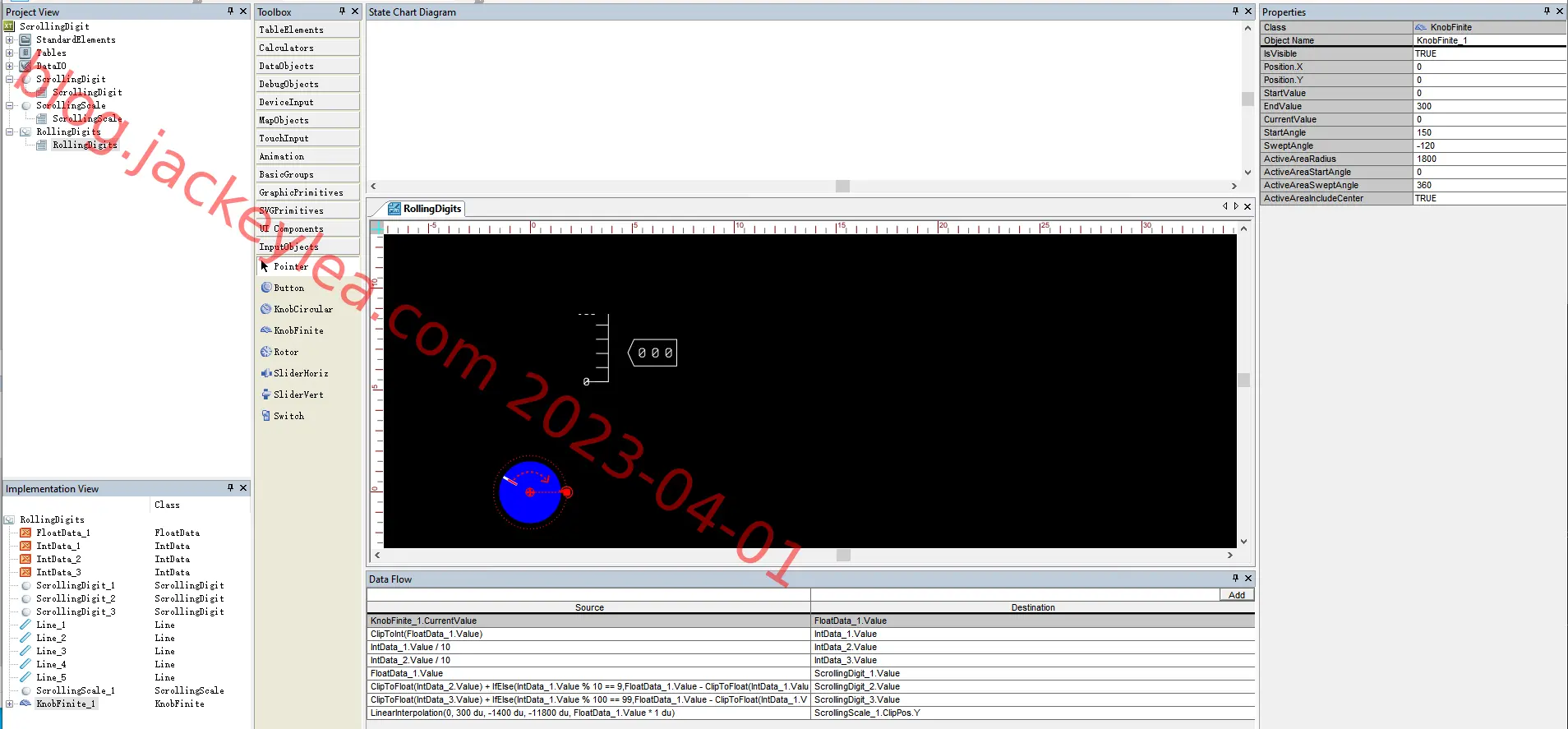This screenshot has width=1568, height=729.
Task: Collapse the ScrollingScale tree node
Action: tap(9, 105)
